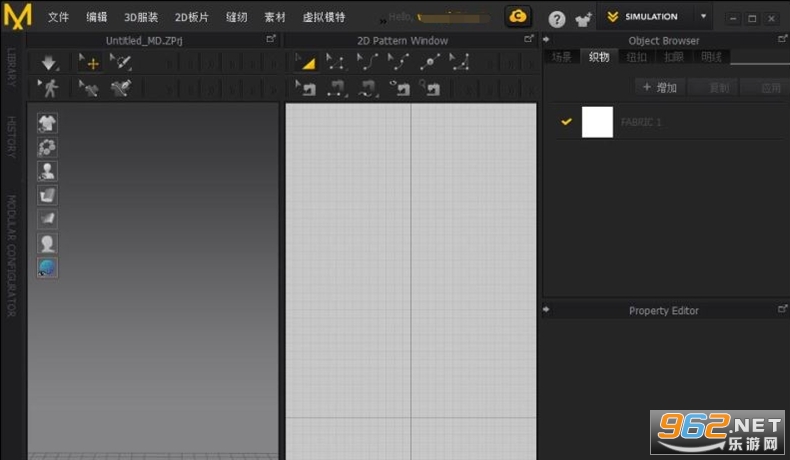Select the Edit Sewing tool with arrow
This screenshot has height=460, width=790.
click(x=306, y=89)
